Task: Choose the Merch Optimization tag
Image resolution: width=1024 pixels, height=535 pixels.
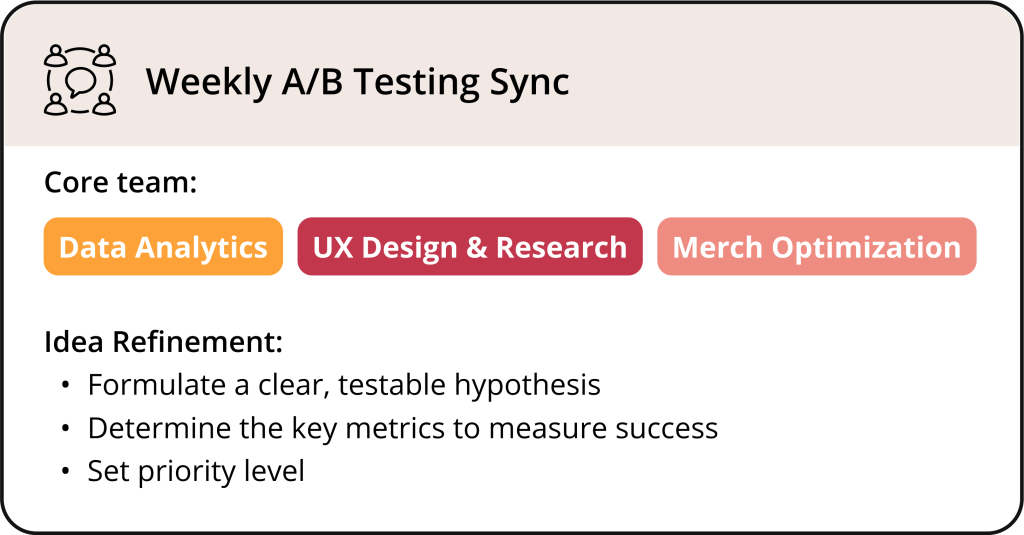Action: pos(816,247)
